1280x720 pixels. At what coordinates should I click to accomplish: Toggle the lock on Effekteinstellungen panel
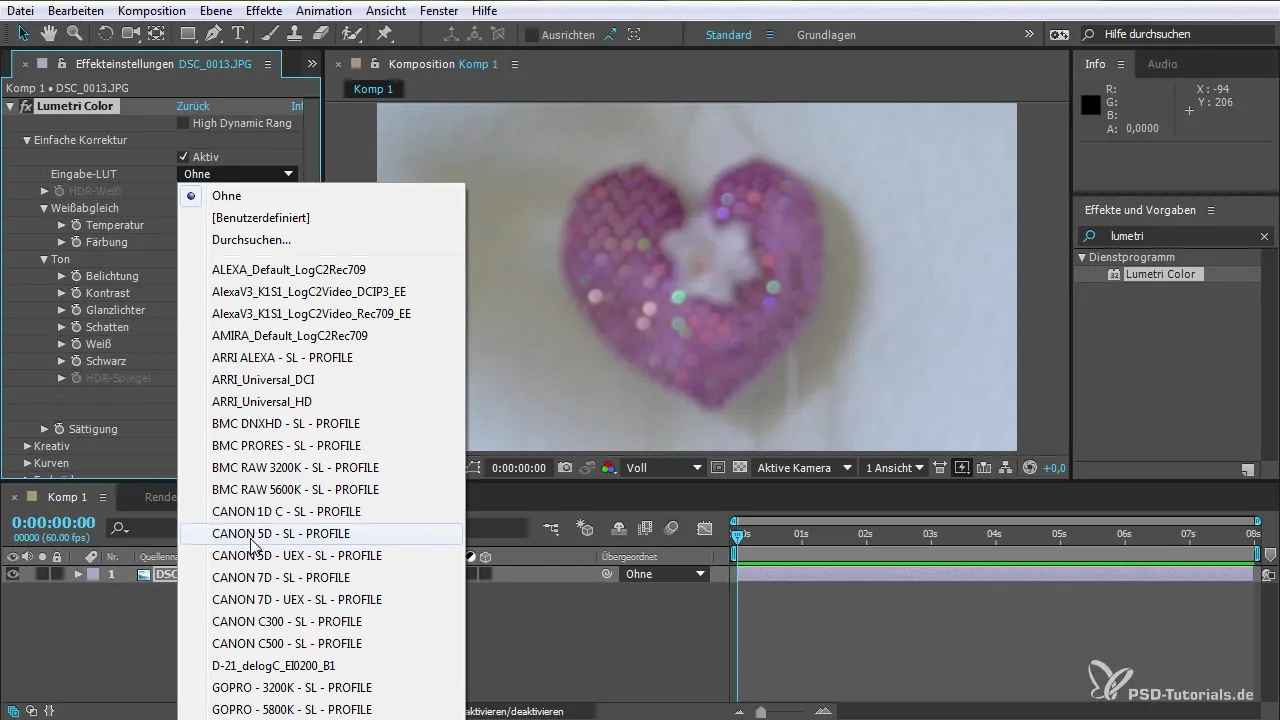click(62, 64)
